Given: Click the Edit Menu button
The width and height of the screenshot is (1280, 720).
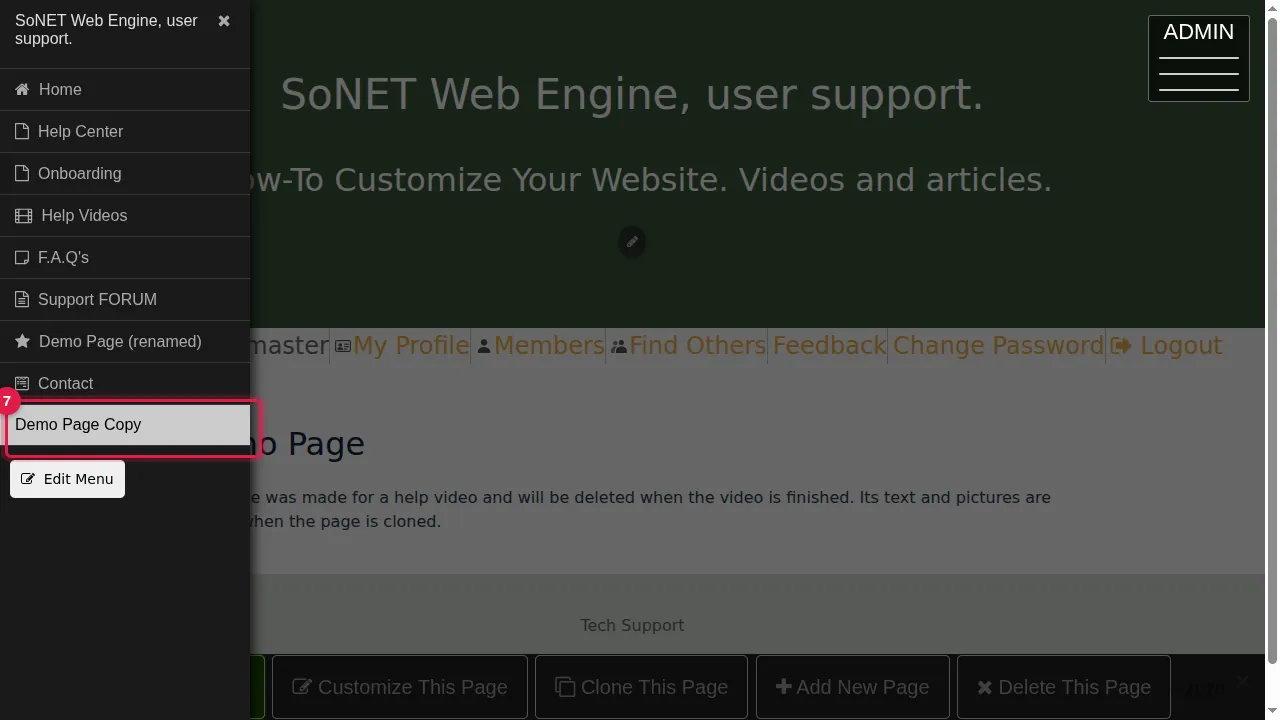Looking at the screenshot, I should click(67, 479).
